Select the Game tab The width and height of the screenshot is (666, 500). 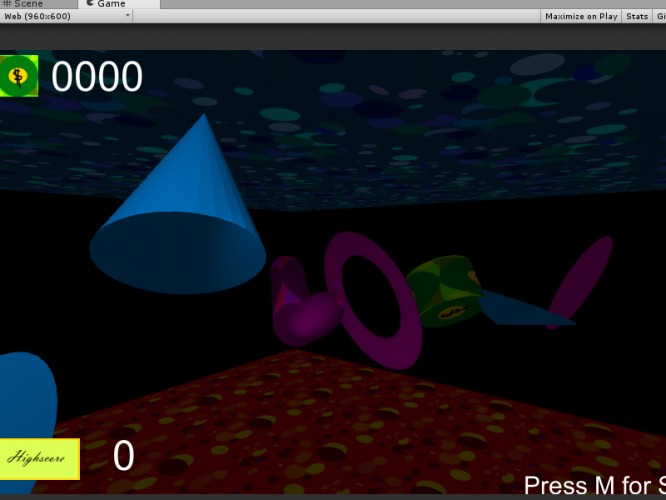[x=119, y=4]
